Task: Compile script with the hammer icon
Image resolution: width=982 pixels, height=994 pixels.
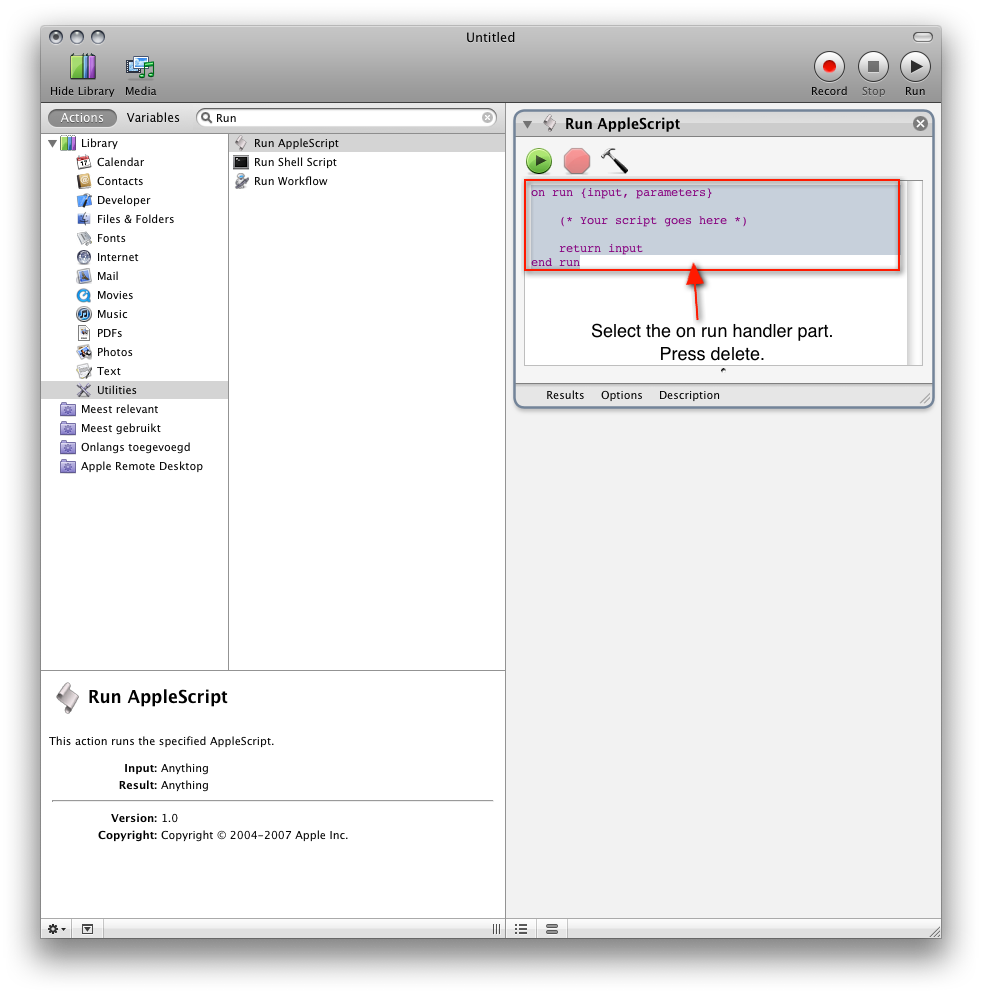Action: coord(614,161)
